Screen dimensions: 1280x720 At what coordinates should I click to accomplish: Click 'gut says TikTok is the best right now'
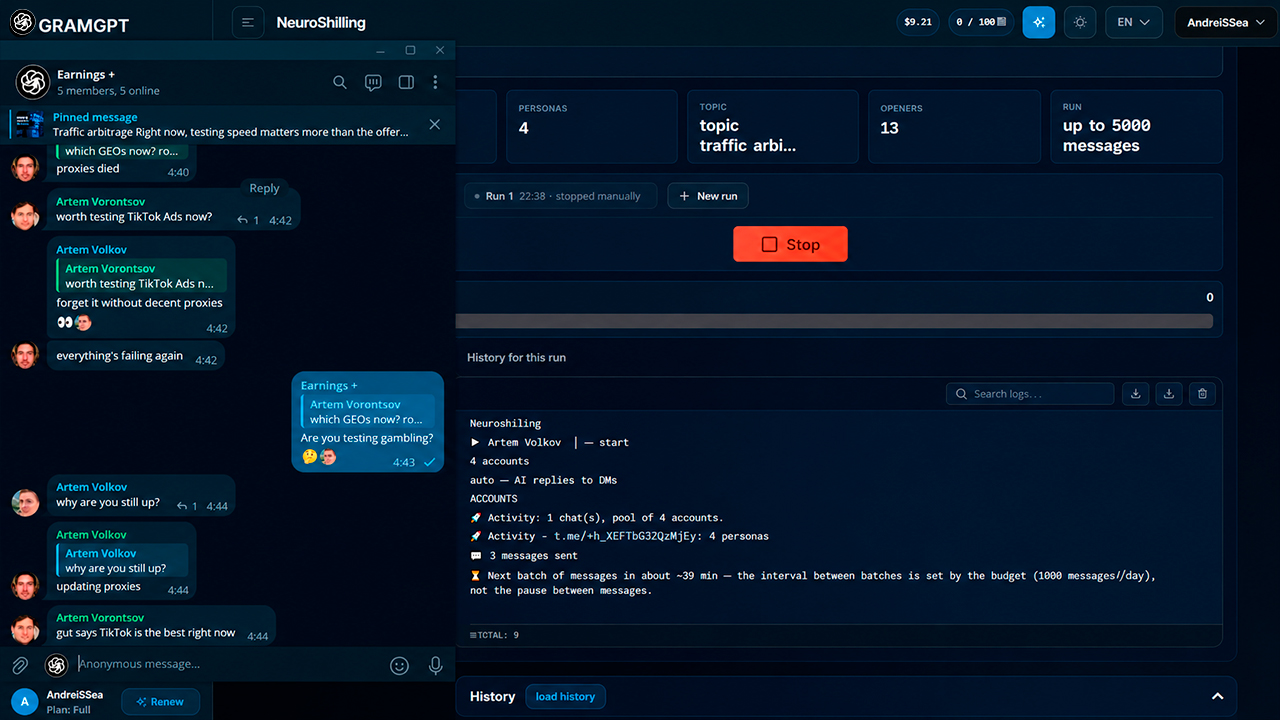(x=161, y=626)
